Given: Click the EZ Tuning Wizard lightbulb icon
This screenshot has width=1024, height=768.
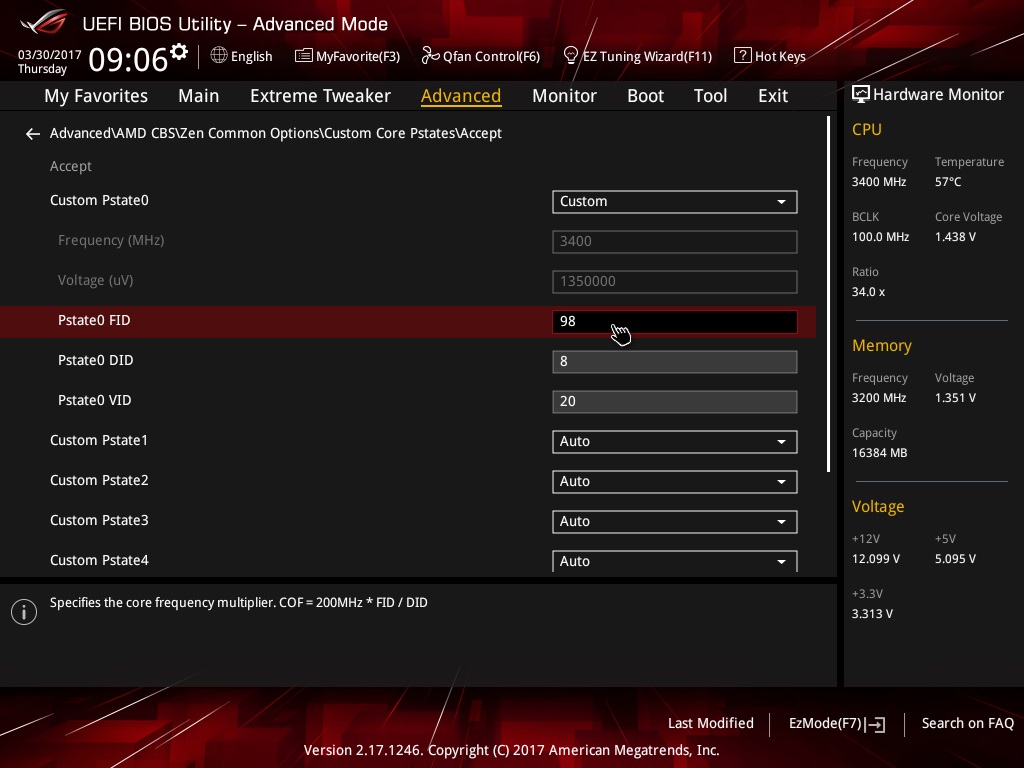Looking at the screenshot, I should [570, 56].
